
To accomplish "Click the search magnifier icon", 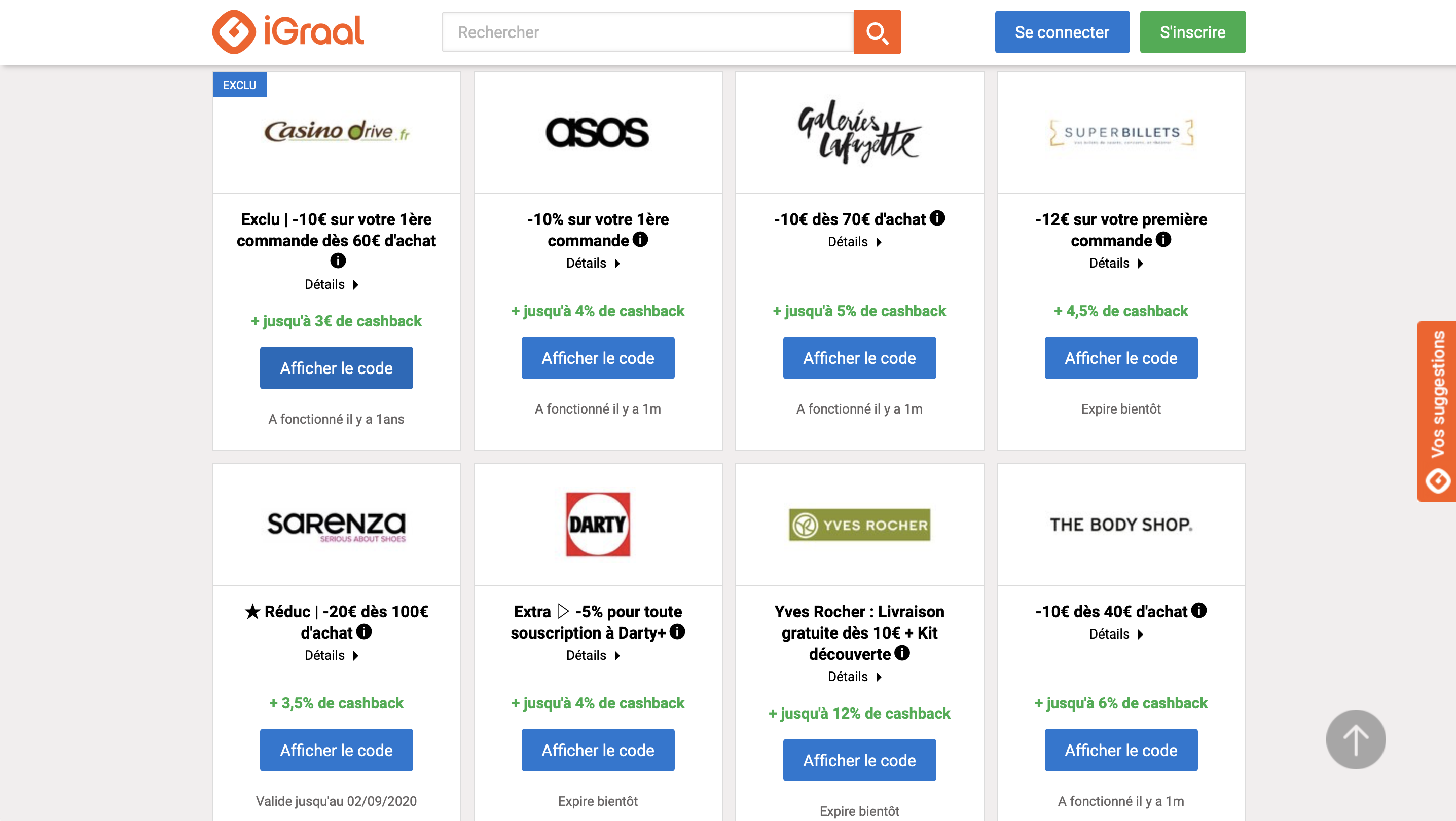I will pos(877,31).
